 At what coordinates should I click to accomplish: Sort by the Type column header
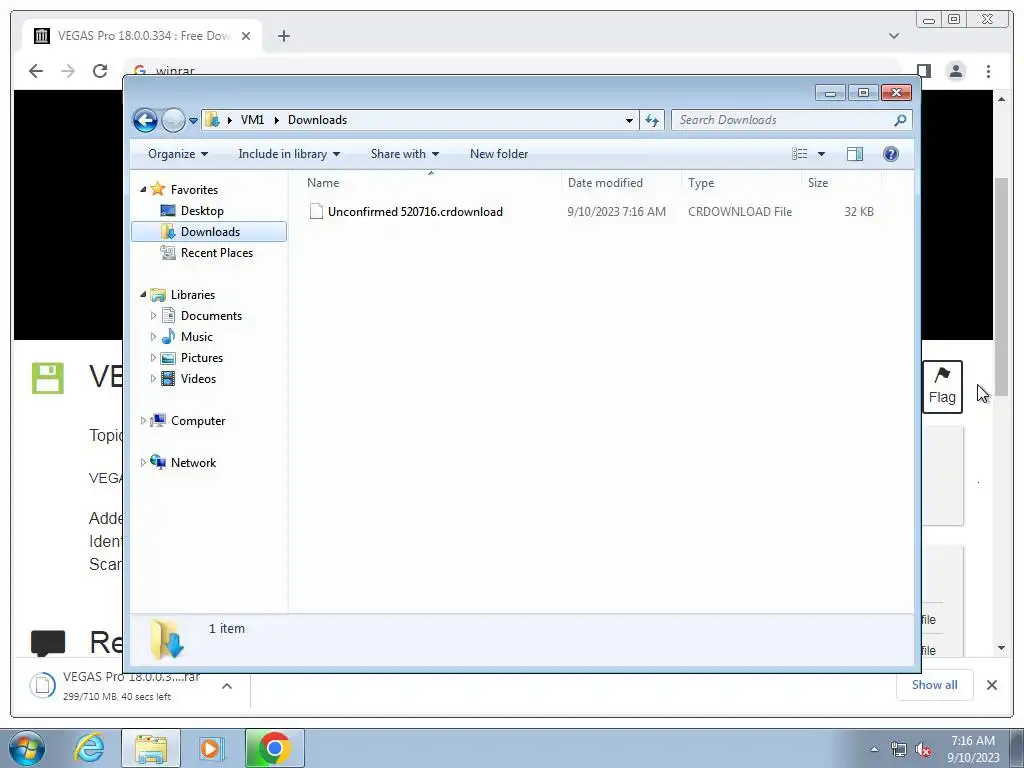(741, 183)
